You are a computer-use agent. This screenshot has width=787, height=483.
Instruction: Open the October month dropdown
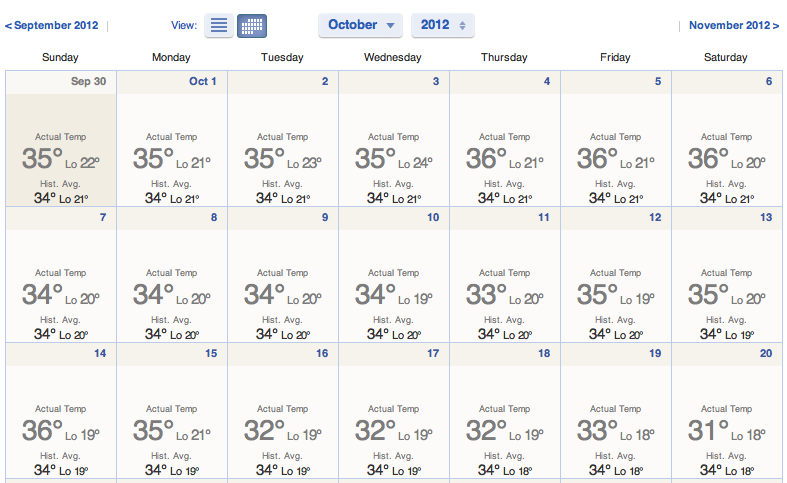click(361, 25)
